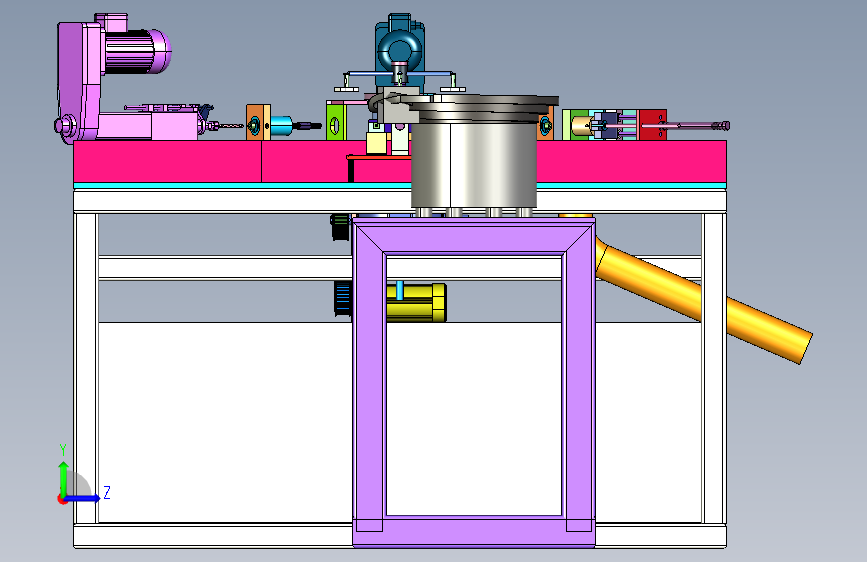Pick the yellow motor beneath the table
Image resolution: width=867 pixels, height=562 pixels.
click(416, 303)
